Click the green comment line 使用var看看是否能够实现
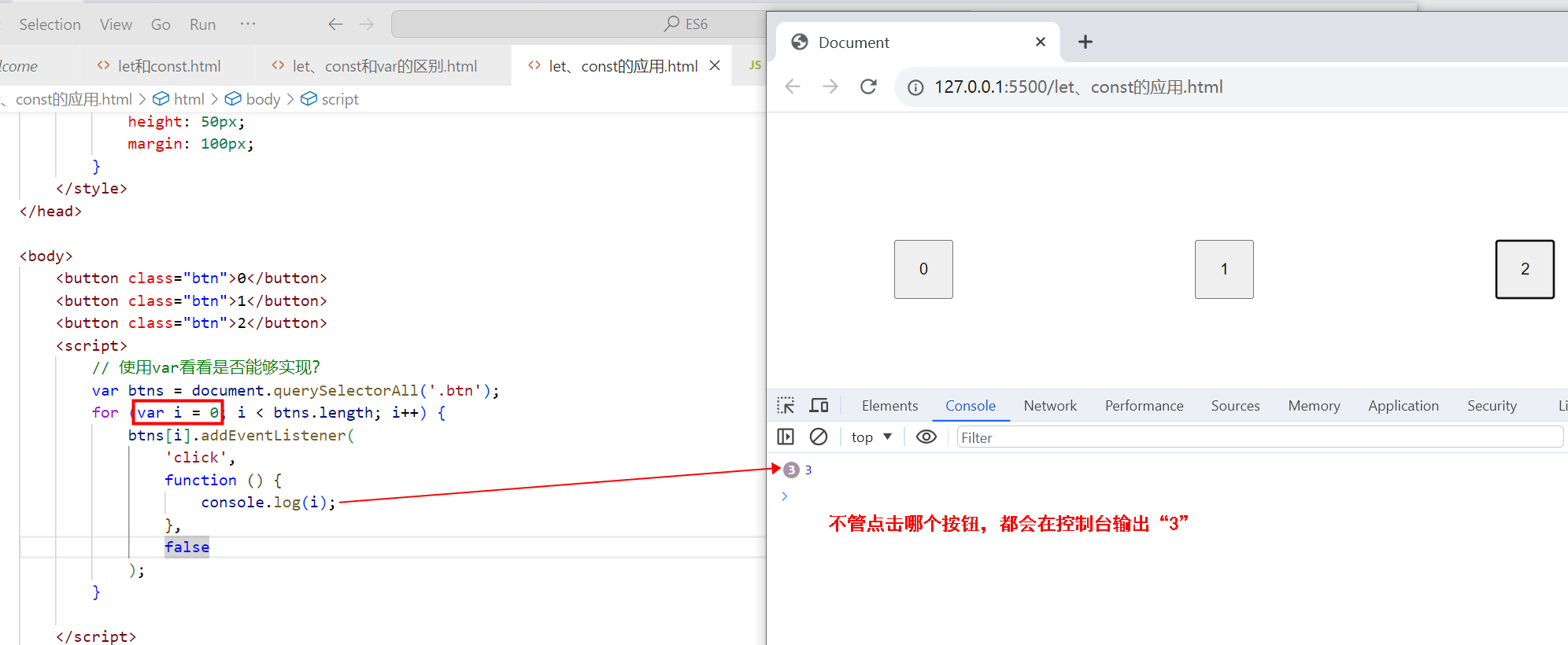This screenshot has height=645, width=1568. point(206,367)
